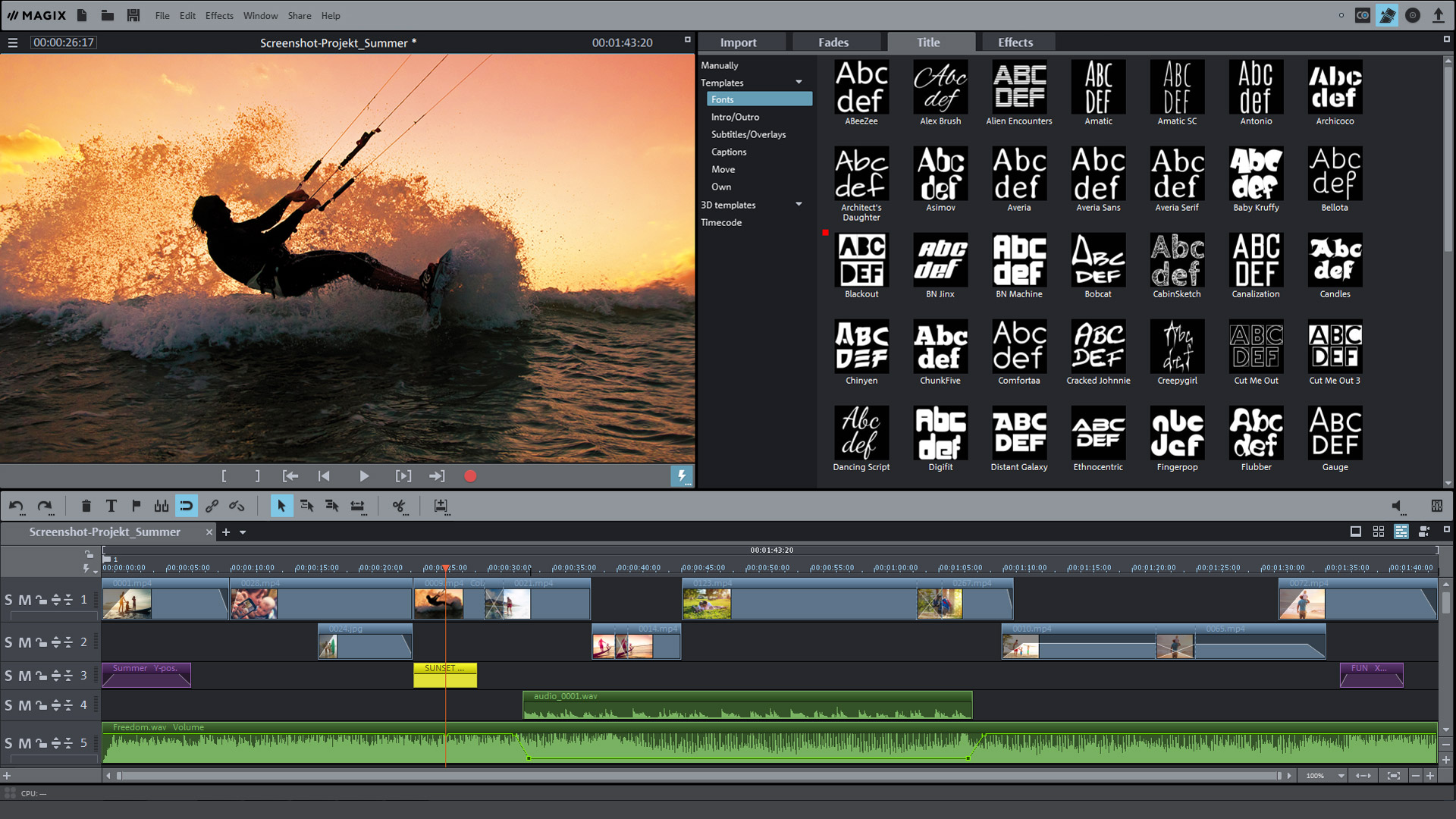The image size is (1456, 819).
Task: Click the Record button in transport
Action: 471,476
